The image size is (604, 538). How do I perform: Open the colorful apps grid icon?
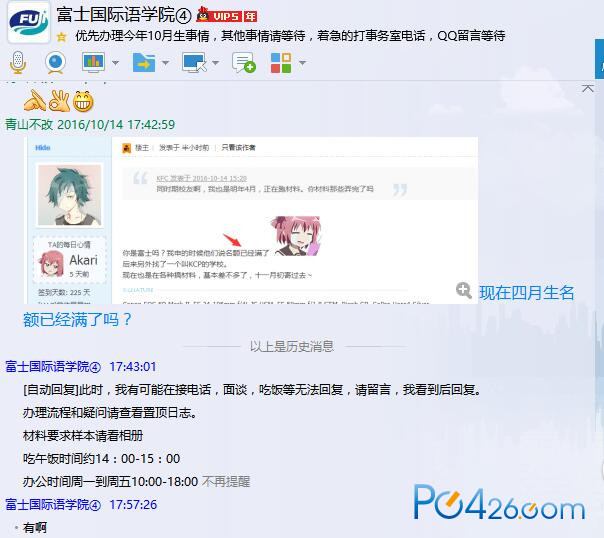(x=281, y=63)
